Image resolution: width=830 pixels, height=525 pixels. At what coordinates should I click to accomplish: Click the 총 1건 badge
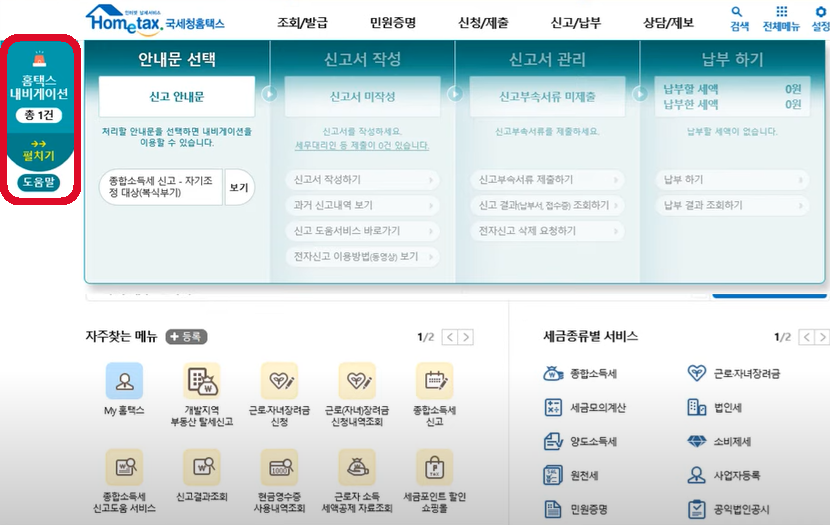tap(39, 115)
